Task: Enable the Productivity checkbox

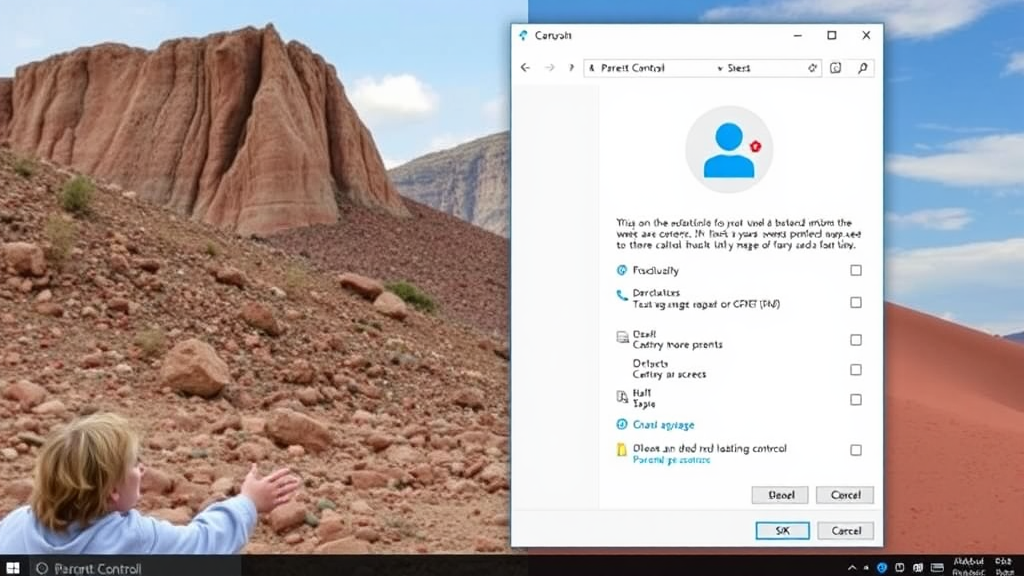Action: click(x=855, y=269)
